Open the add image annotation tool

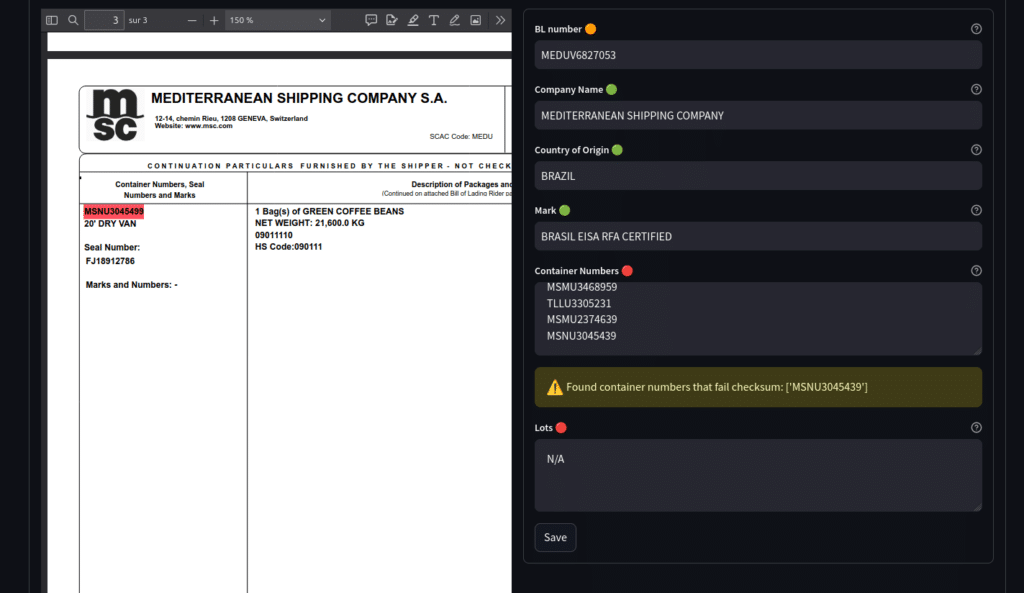click(476, 19)
